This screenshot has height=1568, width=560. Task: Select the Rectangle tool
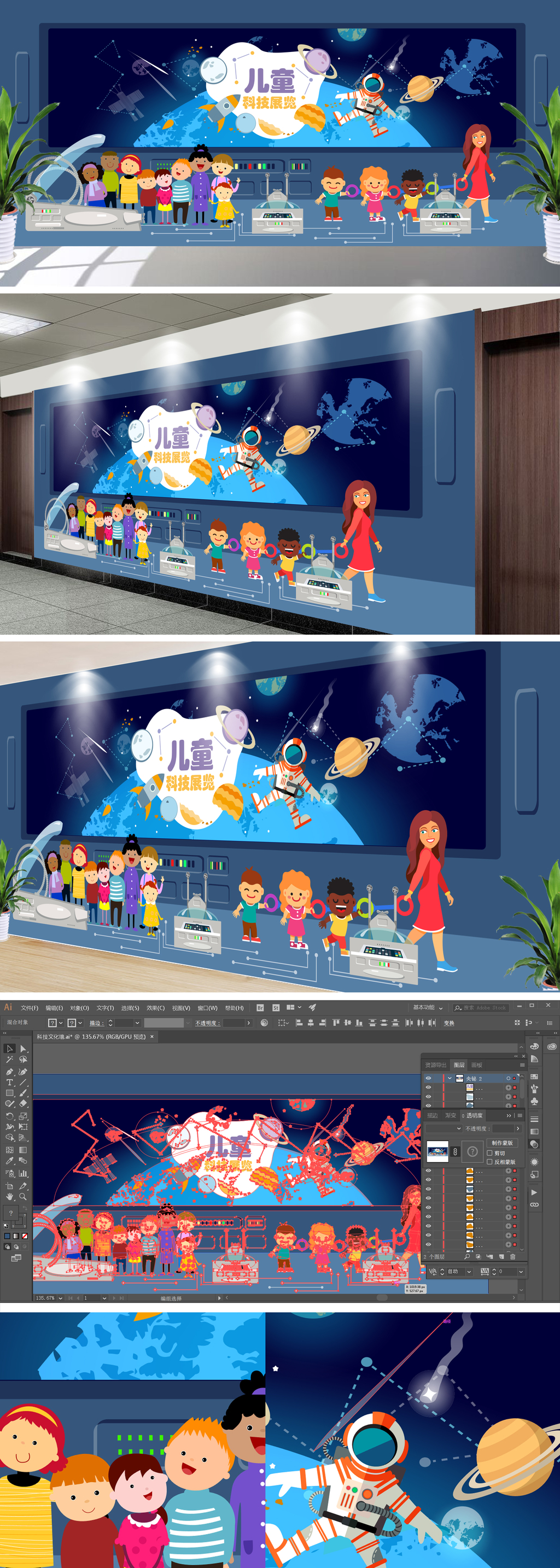[9, 1093]
